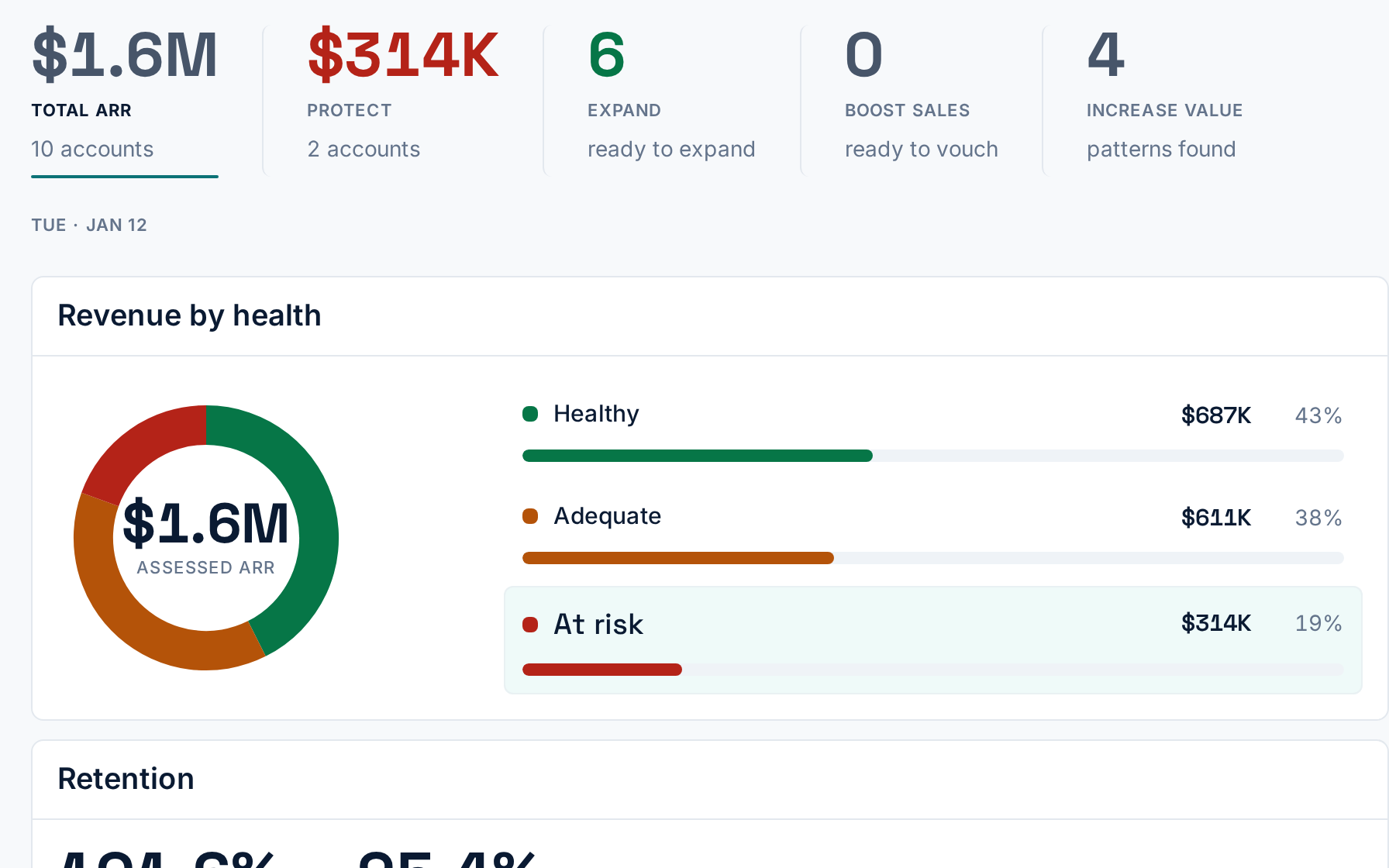Click the orange Adequate legend dot

[x=530, y=516]
